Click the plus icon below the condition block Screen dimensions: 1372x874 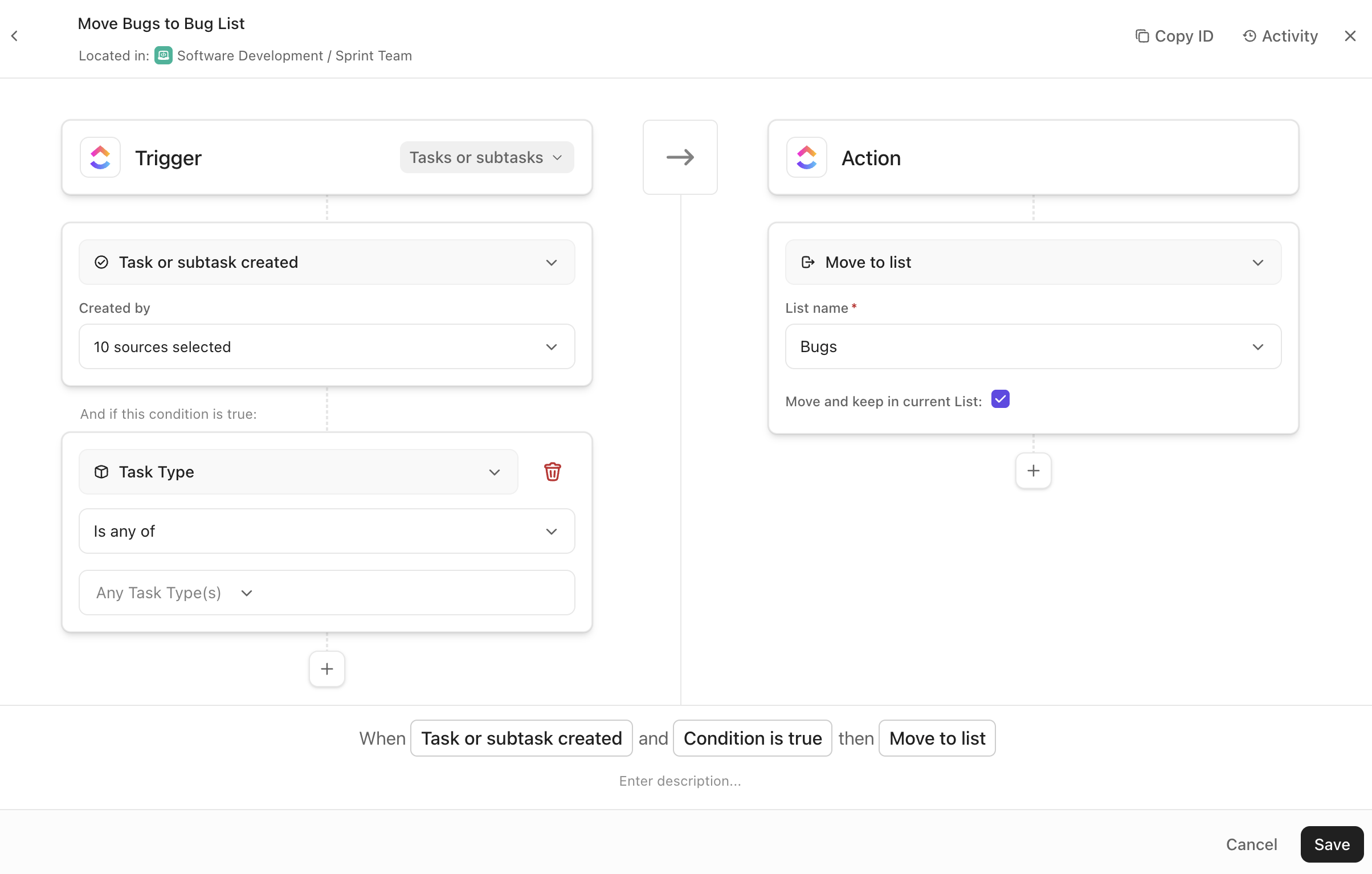pyautogui.click(x=326, y=668)
